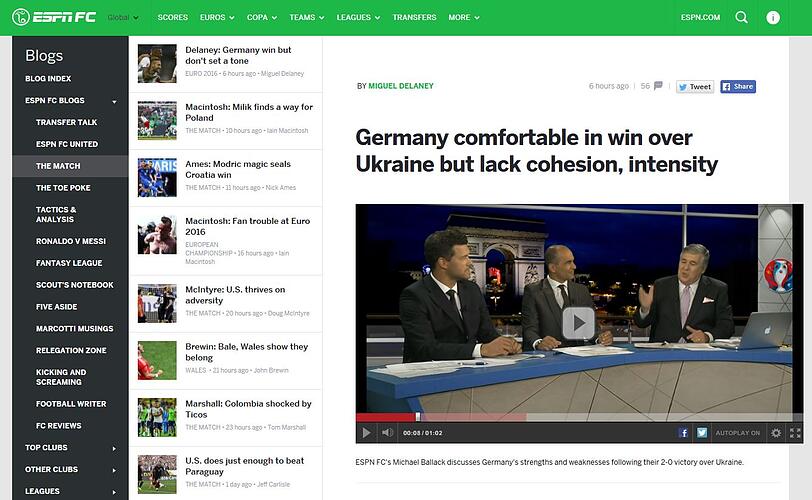The image size is (812, 500).
Task: Share video via Twitter icon in player
Action: point(702,433)
